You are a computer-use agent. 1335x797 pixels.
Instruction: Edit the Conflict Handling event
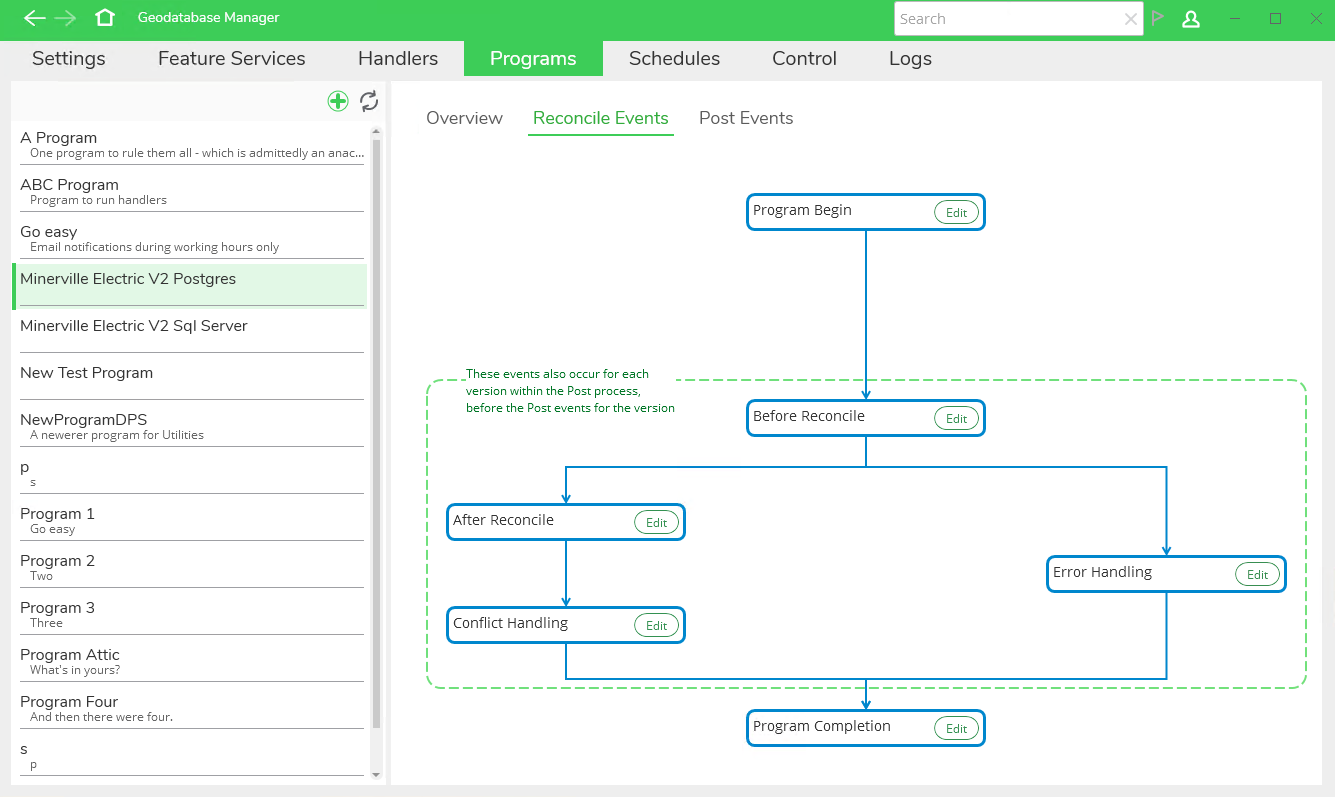tap(656, 626)
